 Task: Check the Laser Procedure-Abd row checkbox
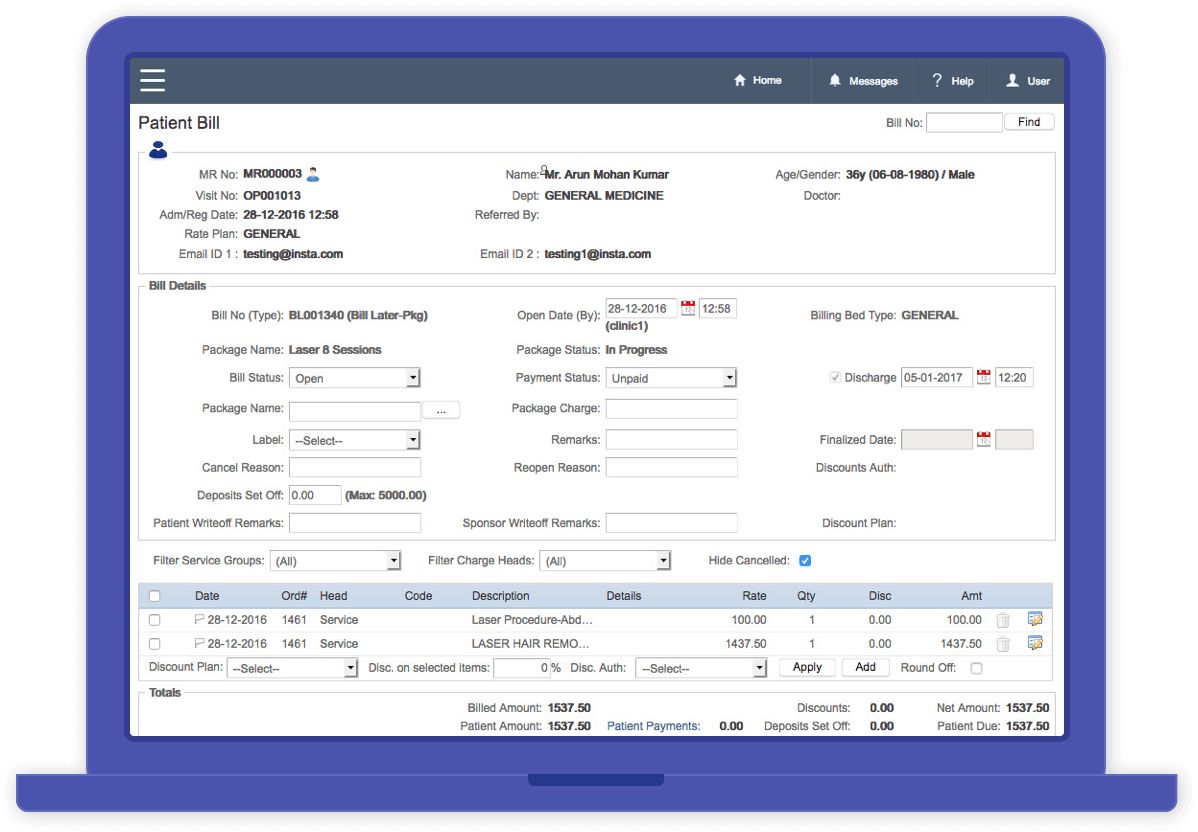pos(154,620)
